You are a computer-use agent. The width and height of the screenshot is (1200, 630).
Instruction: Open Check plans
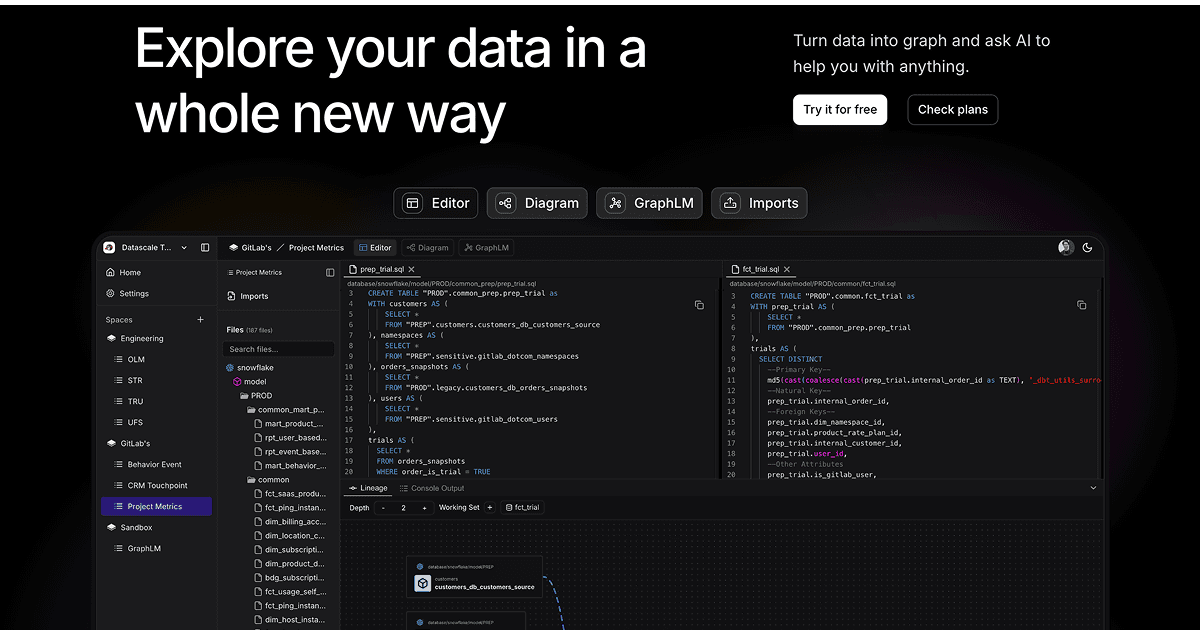(x=952, y=109)
